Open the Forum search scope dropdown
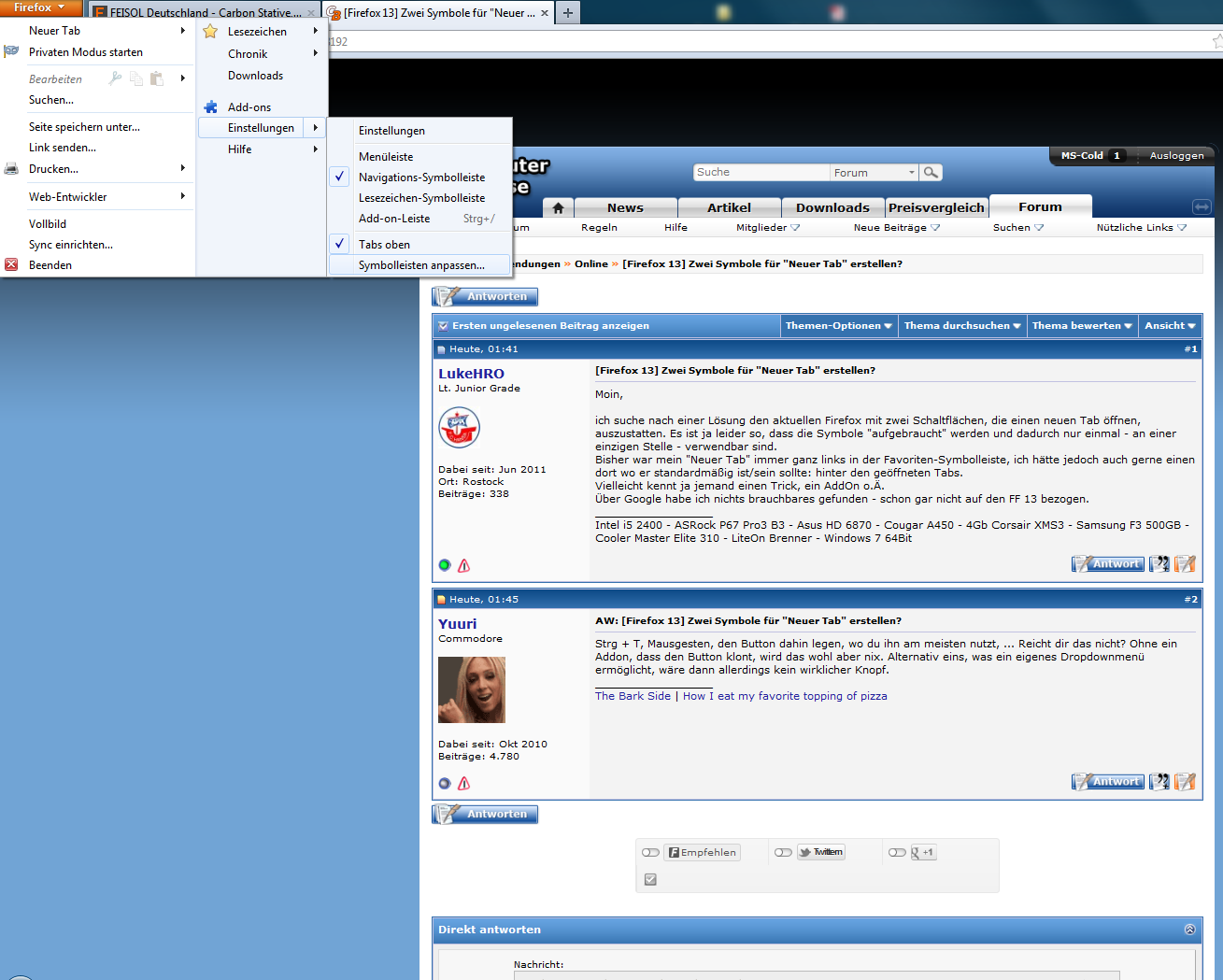 tap(875, 173)
